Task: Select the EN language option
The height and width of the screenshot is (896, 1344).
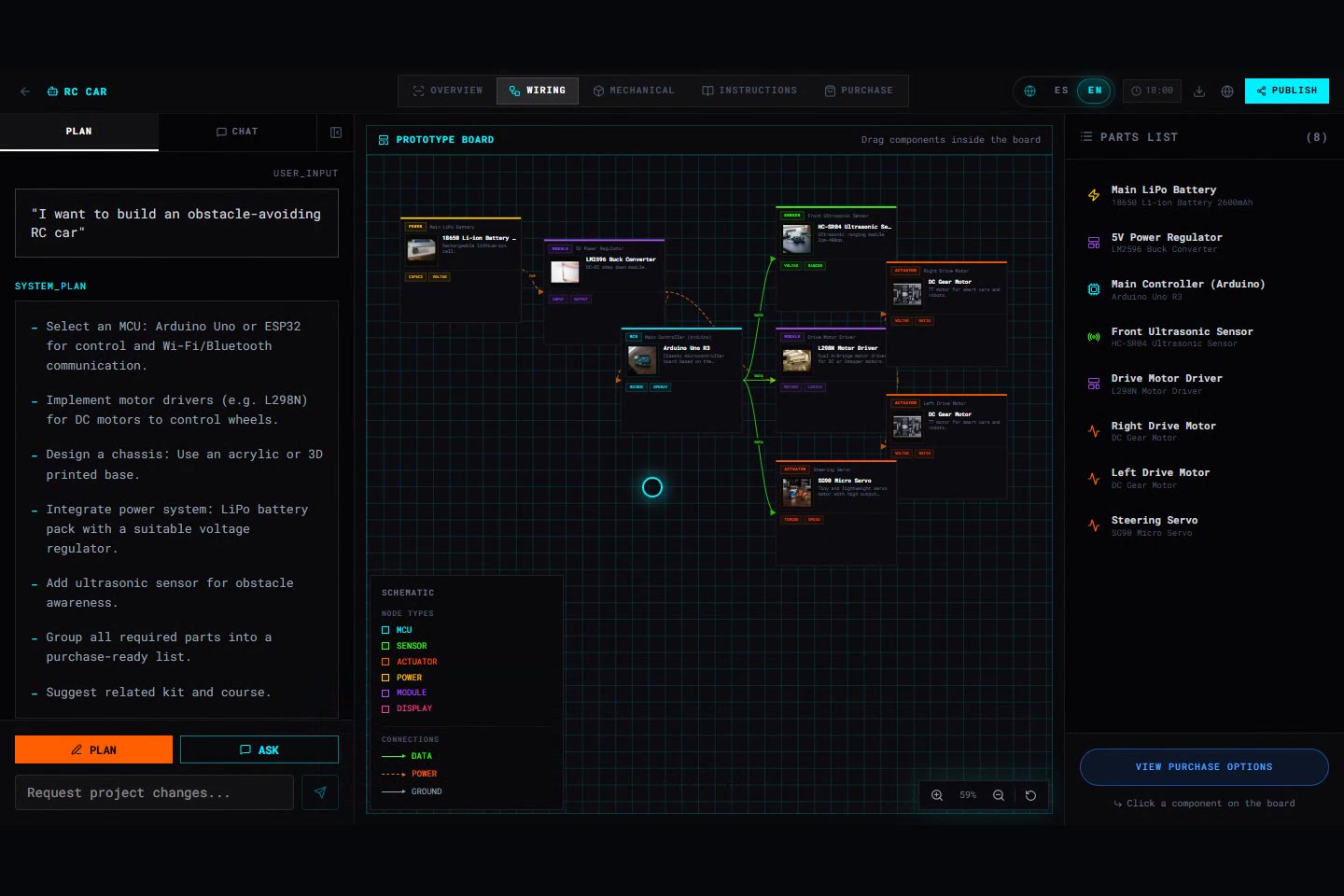Action: [1095, 91]
